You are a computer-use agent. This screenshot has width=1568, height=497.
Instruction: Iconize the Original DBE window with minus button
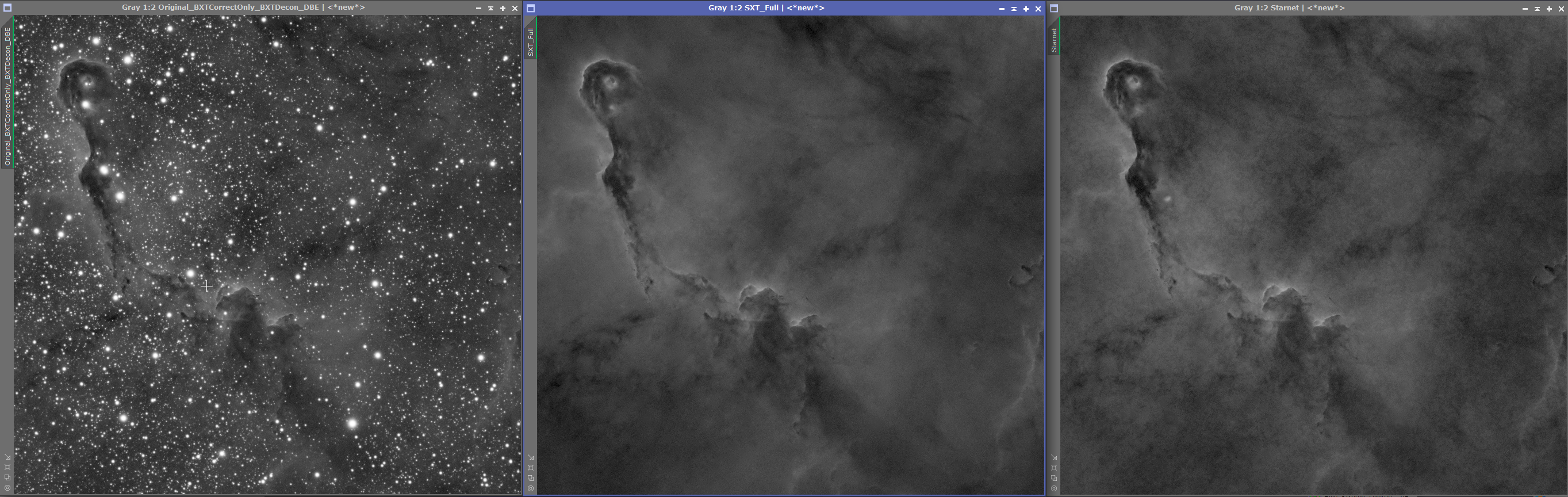coord(478,9)
